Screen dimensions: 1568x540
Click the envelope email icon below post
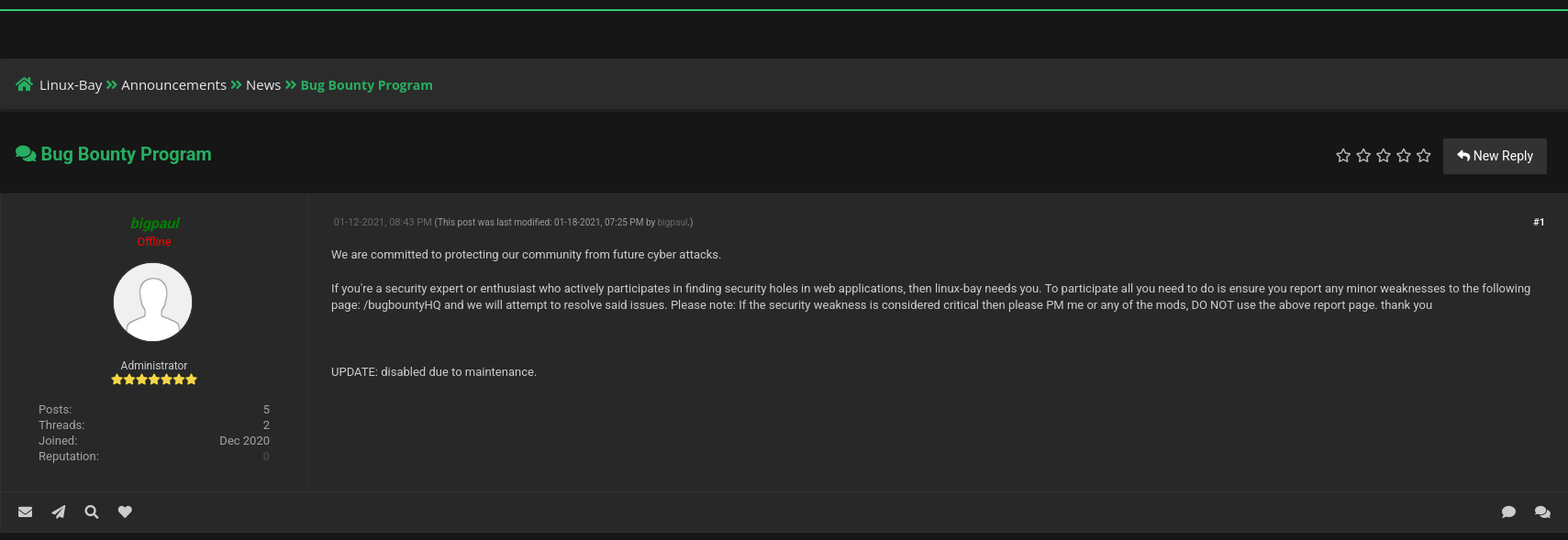[x=26, y=512]
